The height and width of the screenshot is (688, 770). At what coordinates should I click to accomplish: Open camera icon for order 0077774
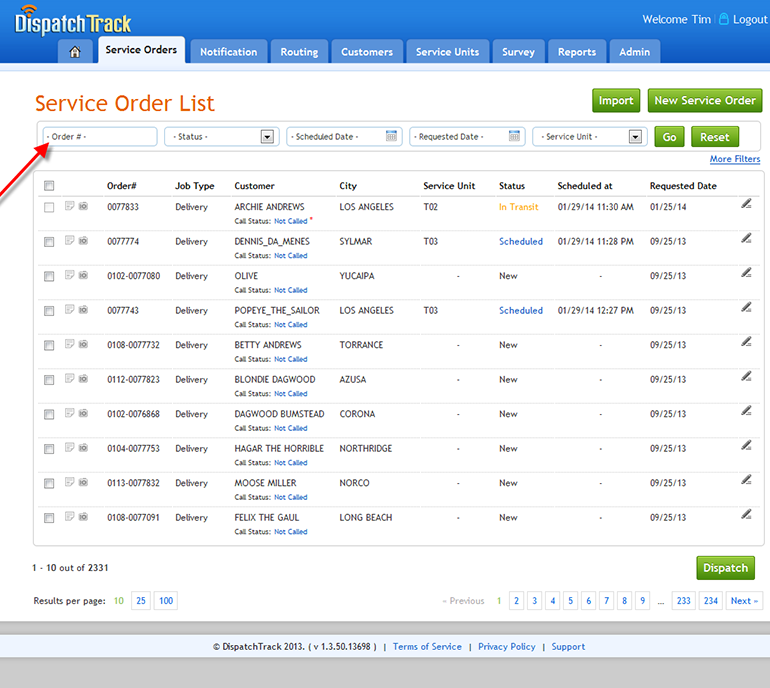pyautogui.click(x=83, y=241)
